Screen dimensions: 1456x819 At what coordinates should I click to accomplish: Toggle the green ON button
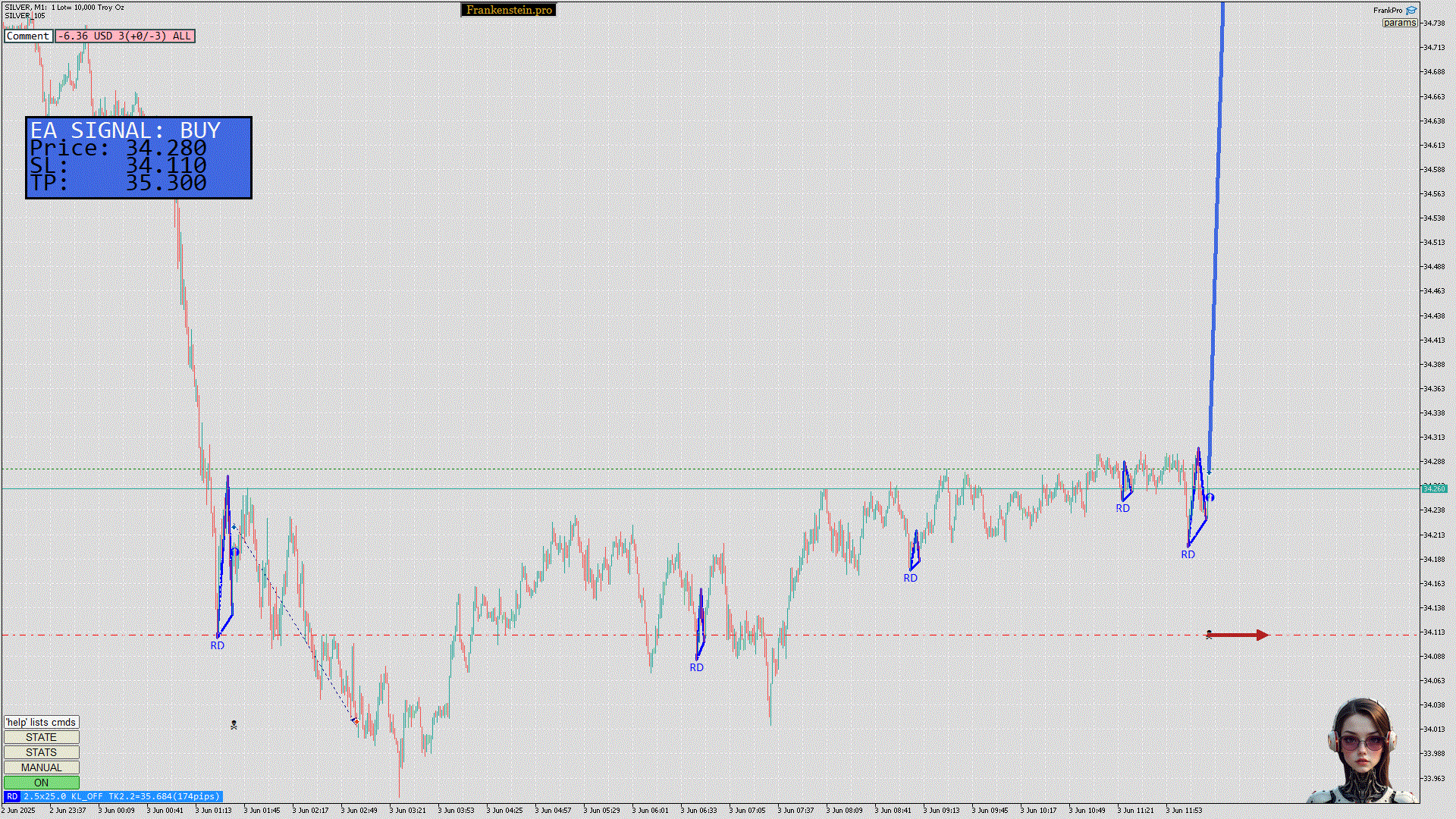click(x=41, y=783)
